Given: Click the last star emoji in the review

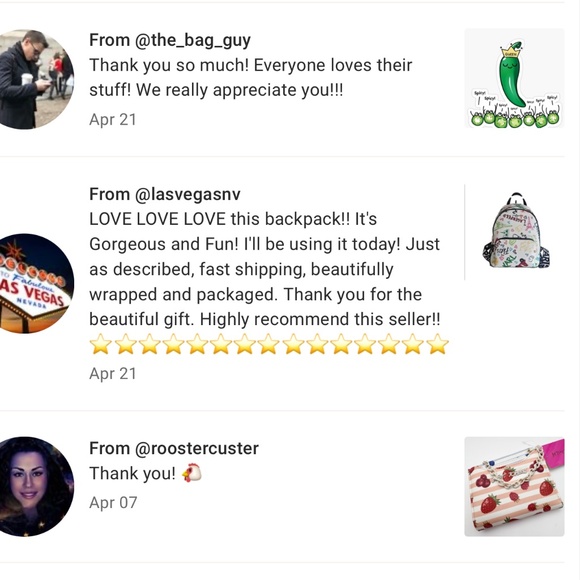Looking at the screenshot, I should point(438,344).
